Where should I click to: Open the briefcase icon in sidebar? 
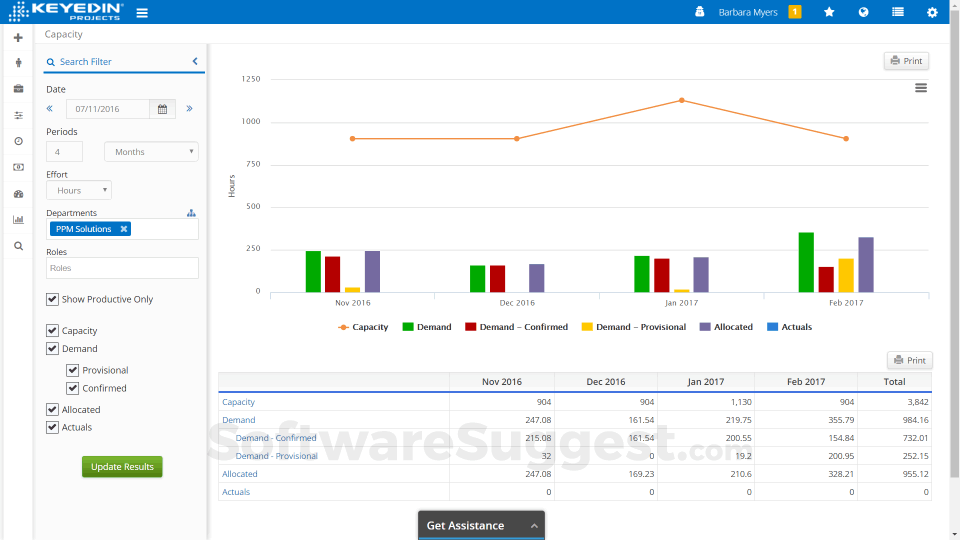(18, 89)
